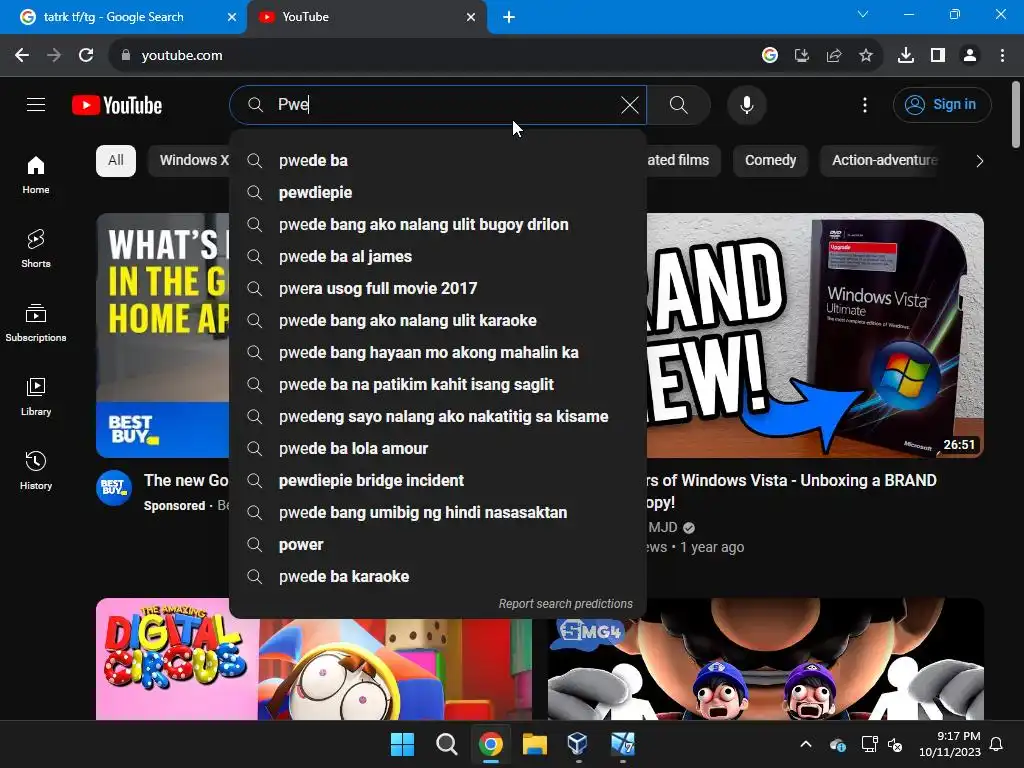Screen dimensions: 1024x768
Task: Open YouTube settings three-dot menu
Action: 865,104
